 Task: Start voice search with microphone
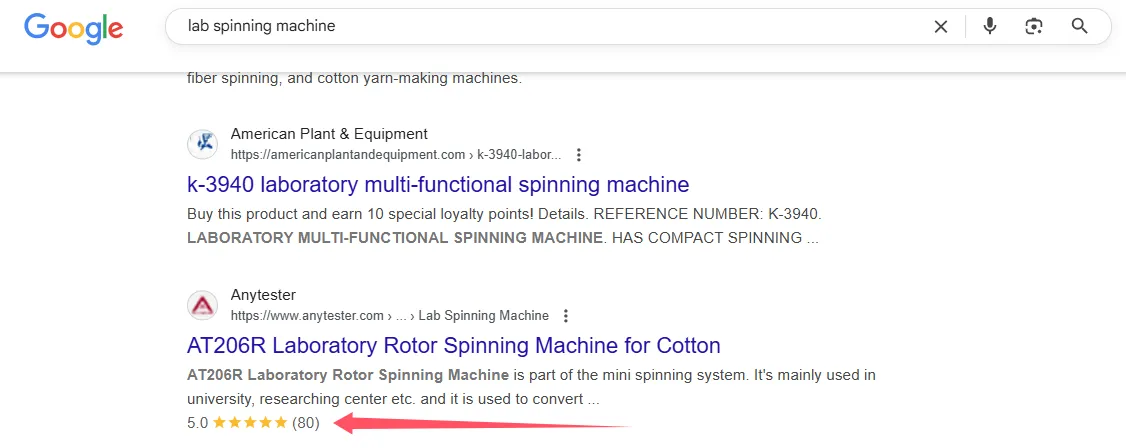click(990, 27)
